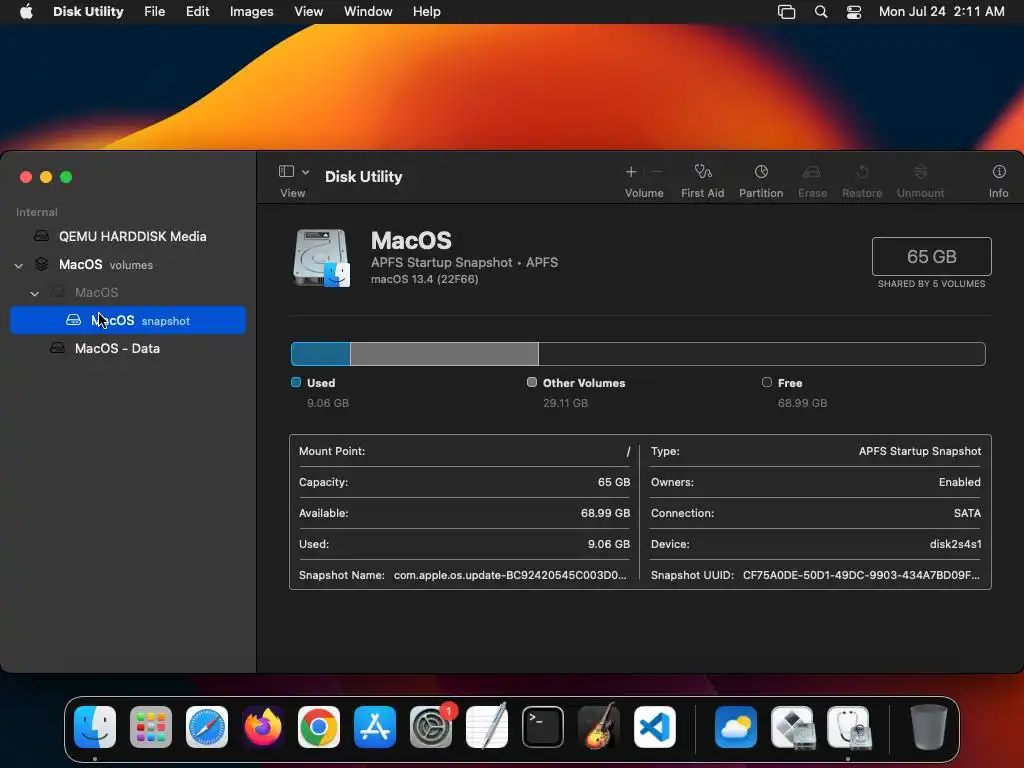Open Terminal from the Dock
Image resolution: width=1024 pixels, height=768 pixels.
(543, 727)
